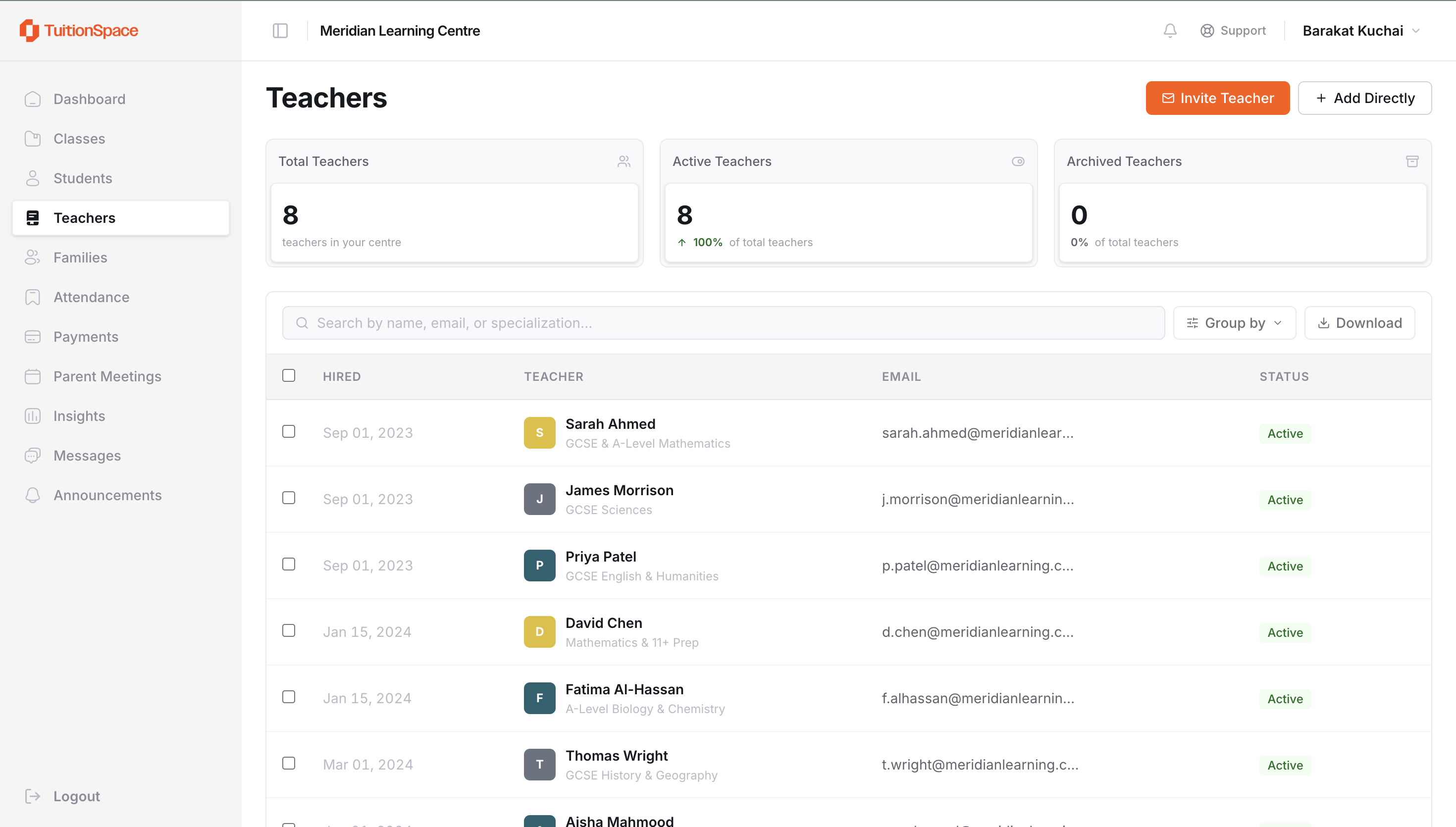Image resolution: width=1456 pixels, height=827 pixels.
Task: Click Meridian Learning Centre title
Action: (x=400, y=31)
